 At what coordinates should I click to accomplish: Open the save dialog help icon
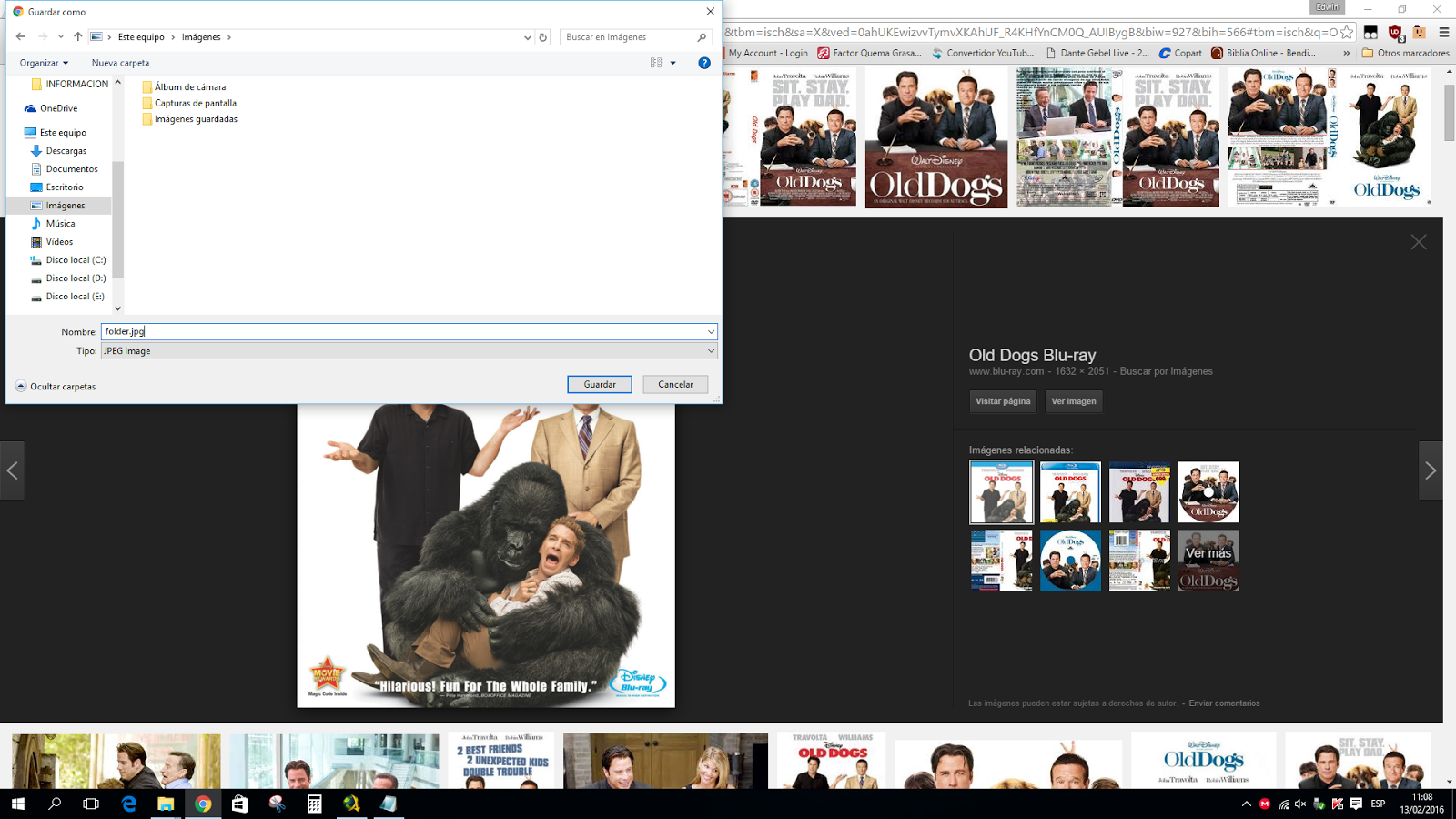coord(703,63)
